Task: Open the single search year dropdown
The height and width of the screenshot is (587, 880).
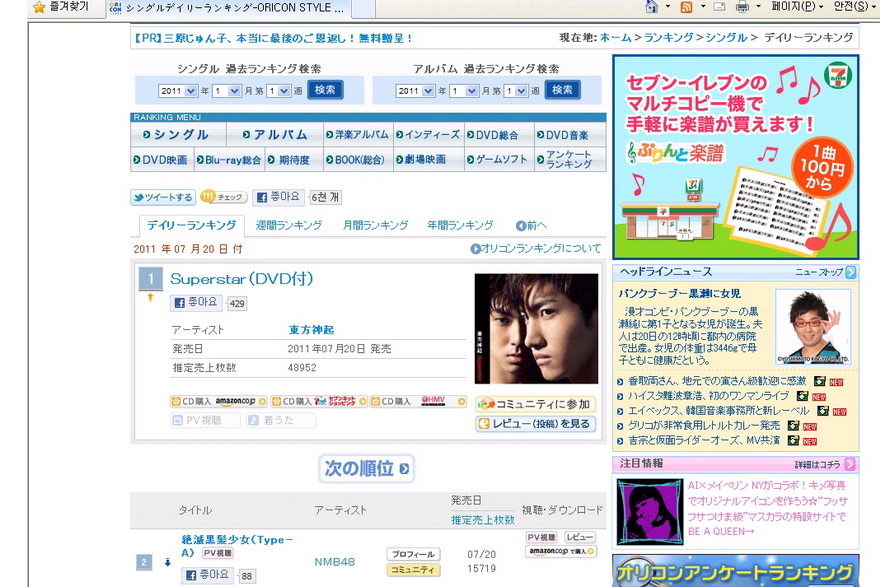Action: point(178,91)
